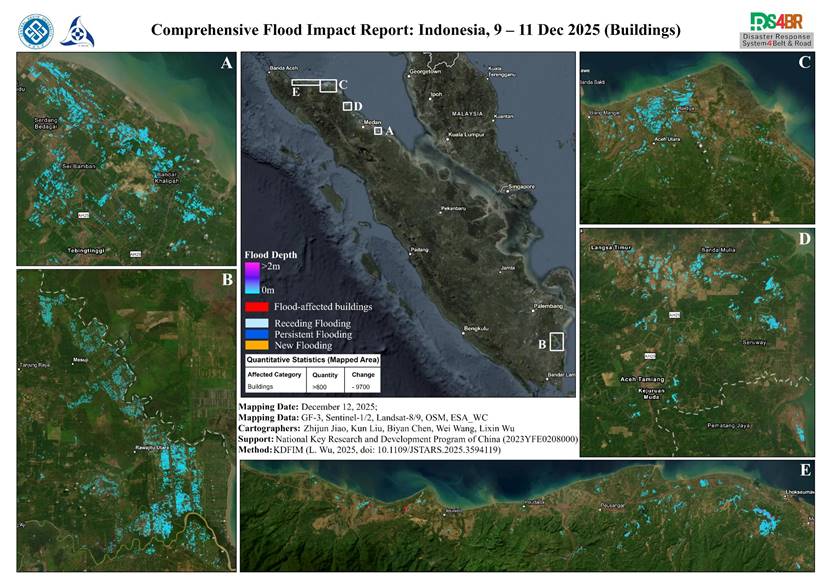831x583 pixels.
Task: Select the white box marker C on overview map
Action: 327,85
